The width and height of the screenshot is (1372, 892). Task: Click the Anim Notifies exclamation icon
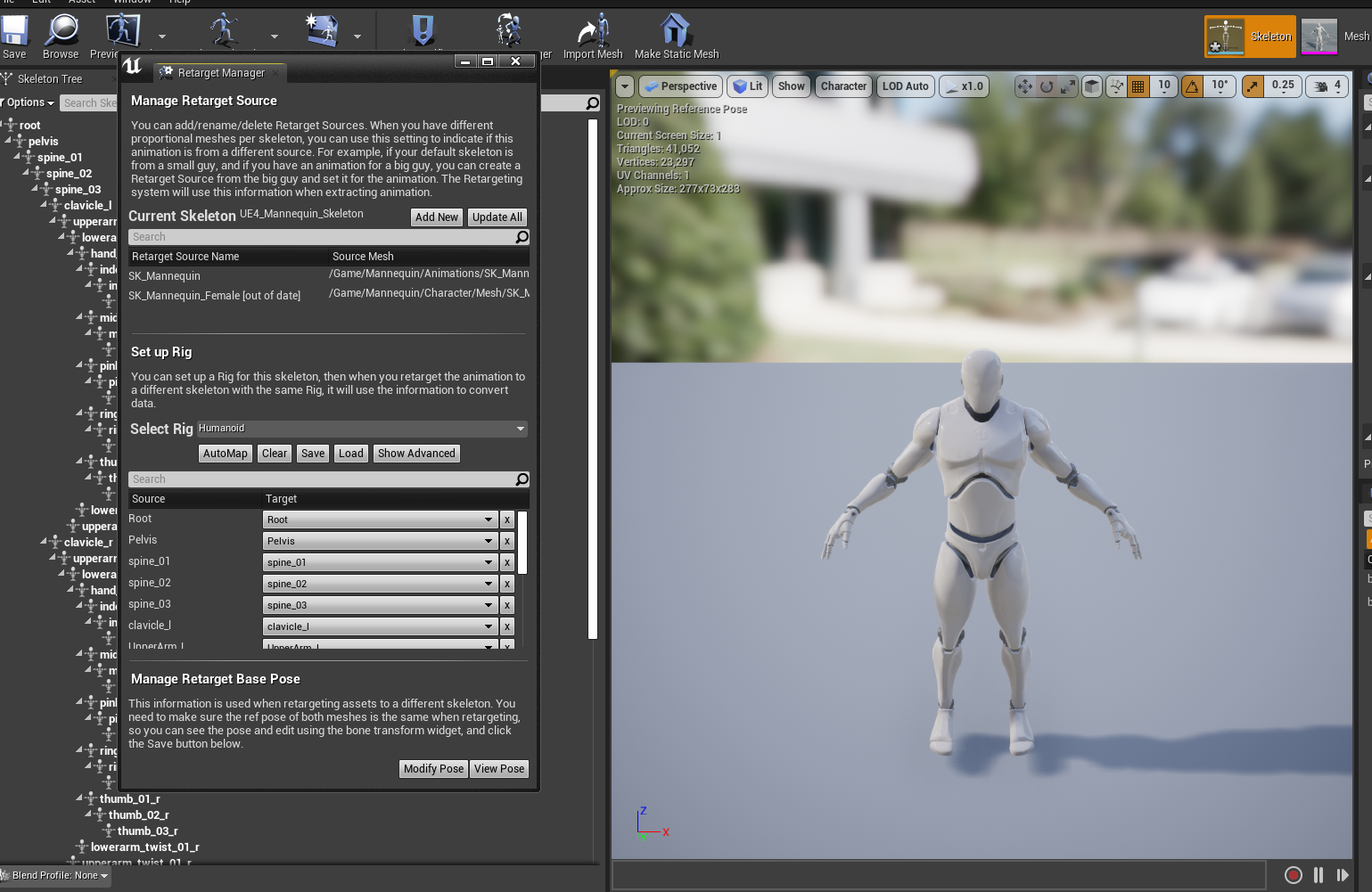click(x=423, y=29)
